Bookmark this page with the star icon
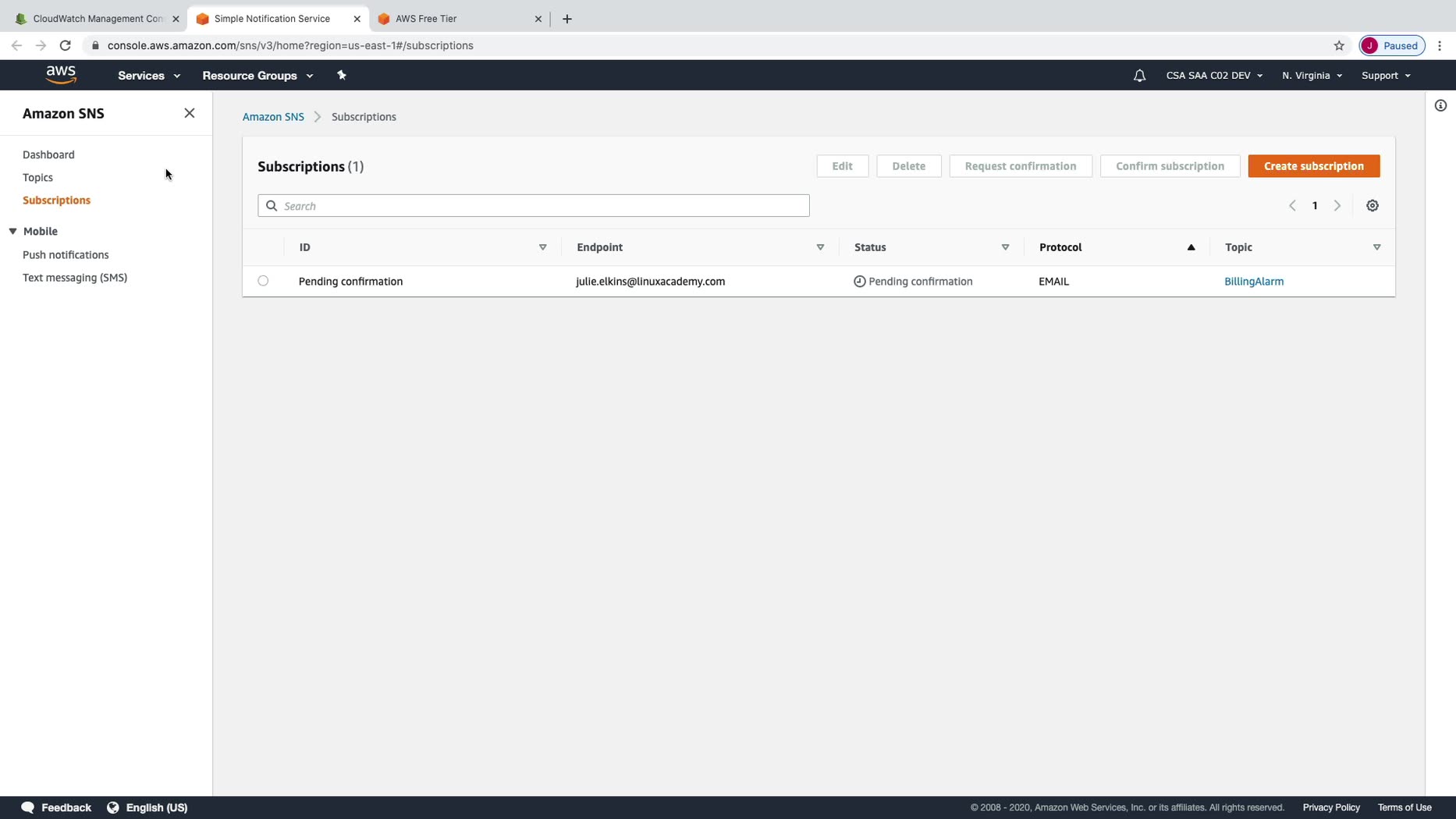 [x=1339, y=45]
